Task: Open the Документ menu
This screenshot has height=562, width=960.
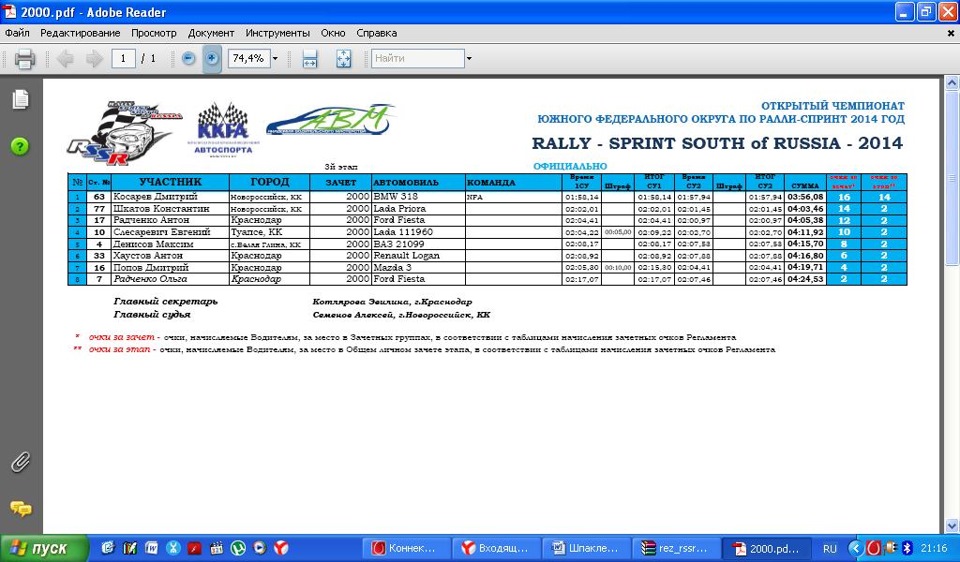Action: coord(211,33)
